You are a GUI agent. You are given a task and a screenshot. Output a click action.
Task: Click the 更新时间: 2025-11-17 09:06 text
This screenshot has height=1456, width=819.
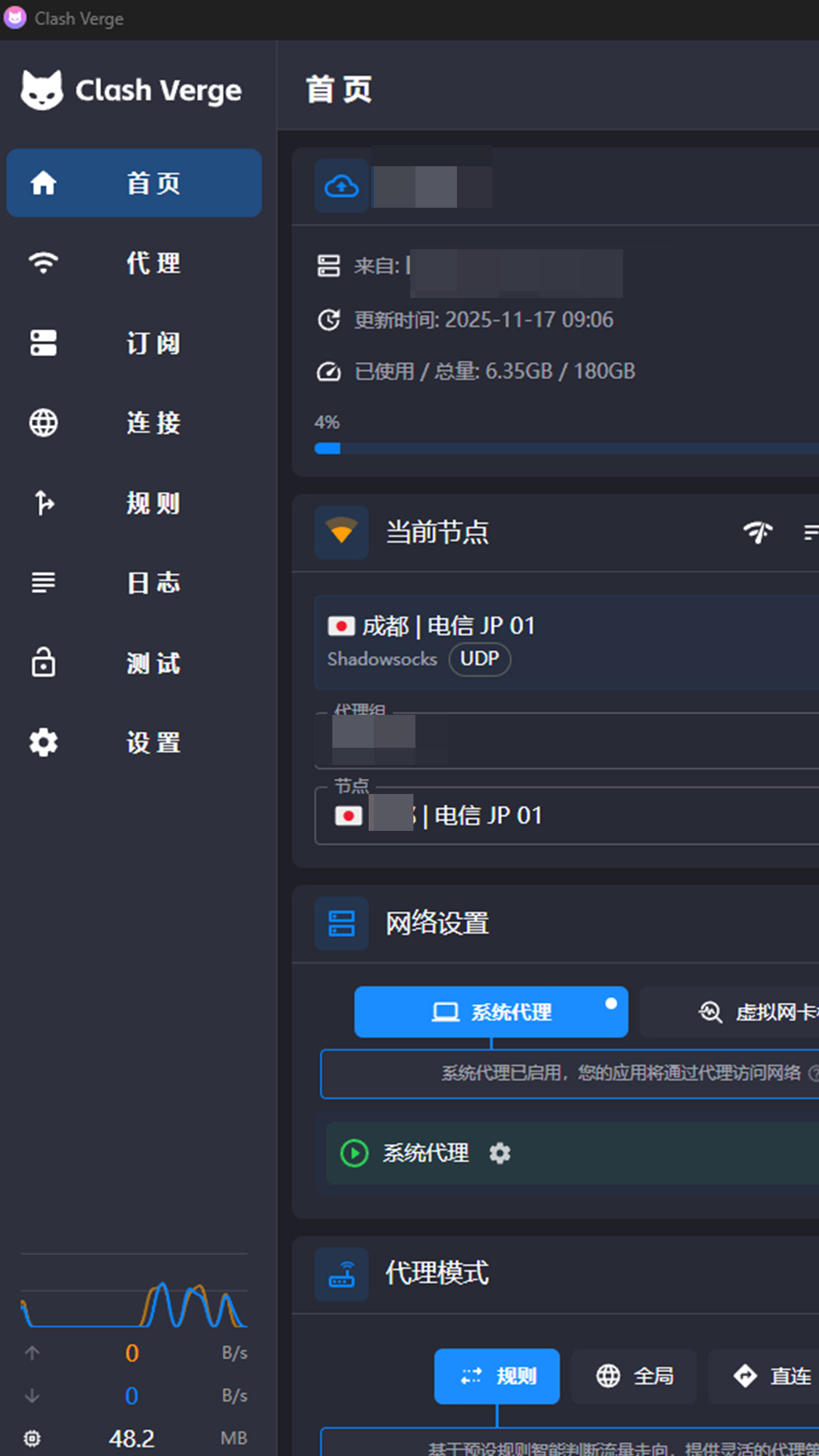[484, 320]
